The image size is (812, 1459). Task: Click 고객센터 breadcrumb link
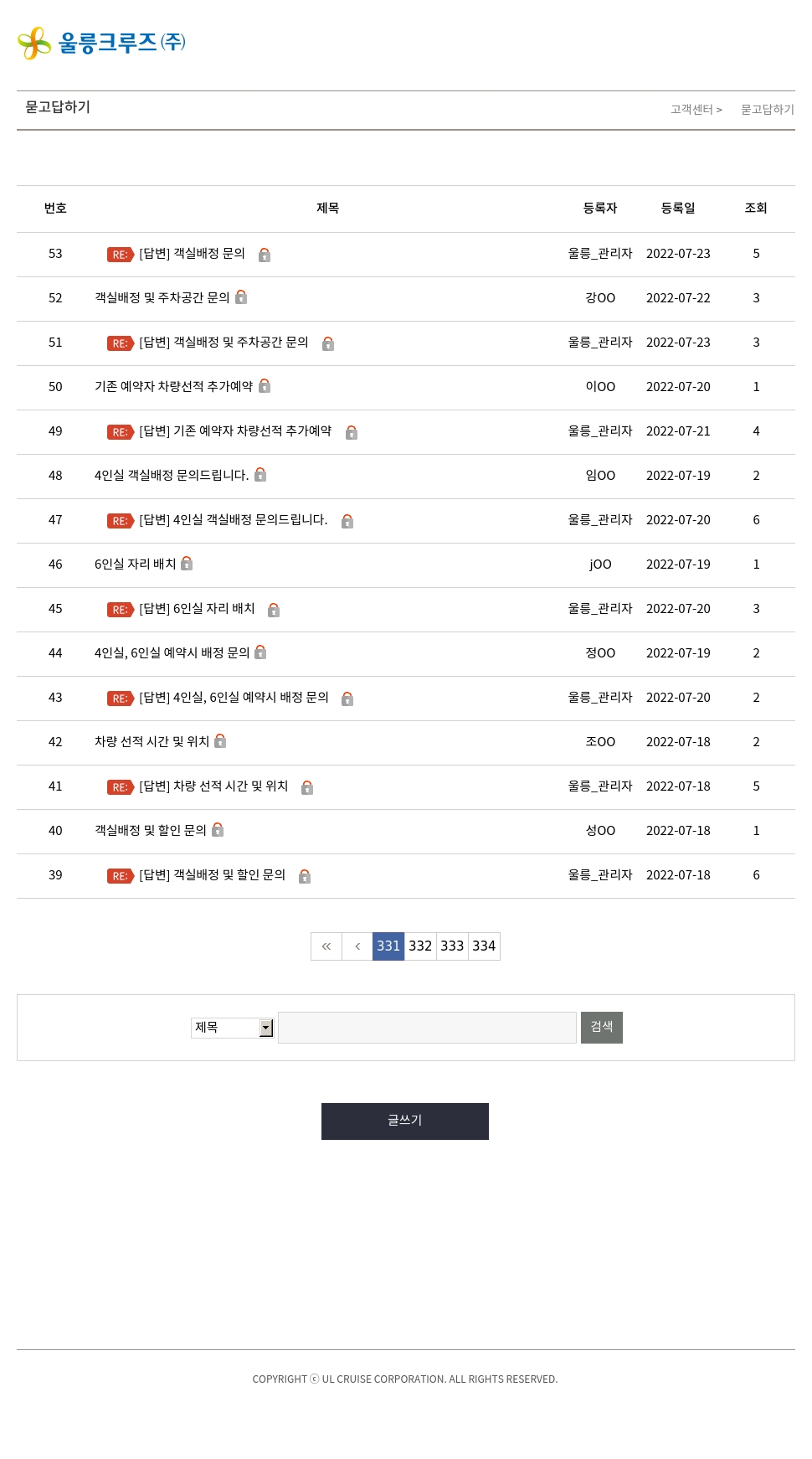click(692, 110)
